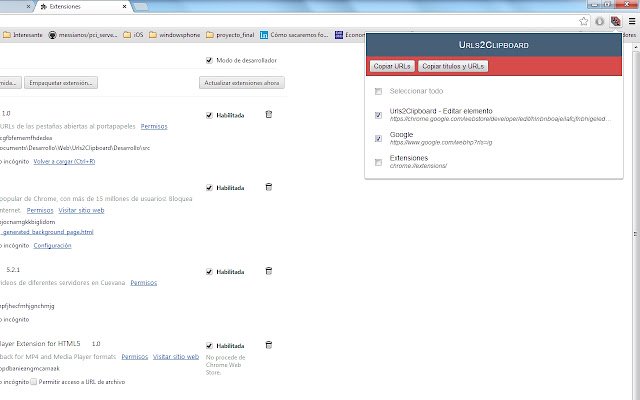640x400 pixels.
Task: Click the Copiar URLs button
Action: click(392, 66)
